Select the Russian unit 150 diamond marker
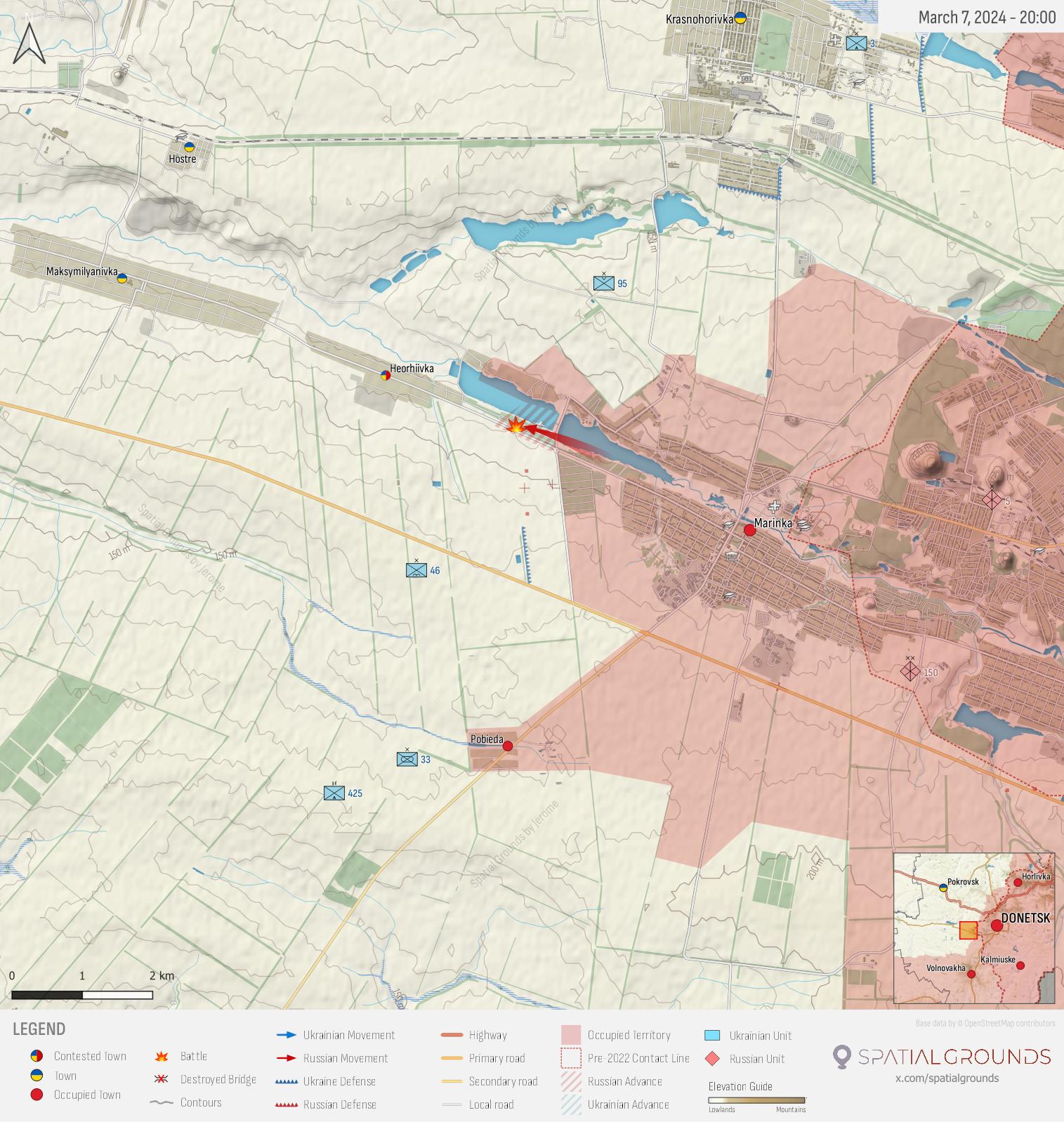 [910, 671]
